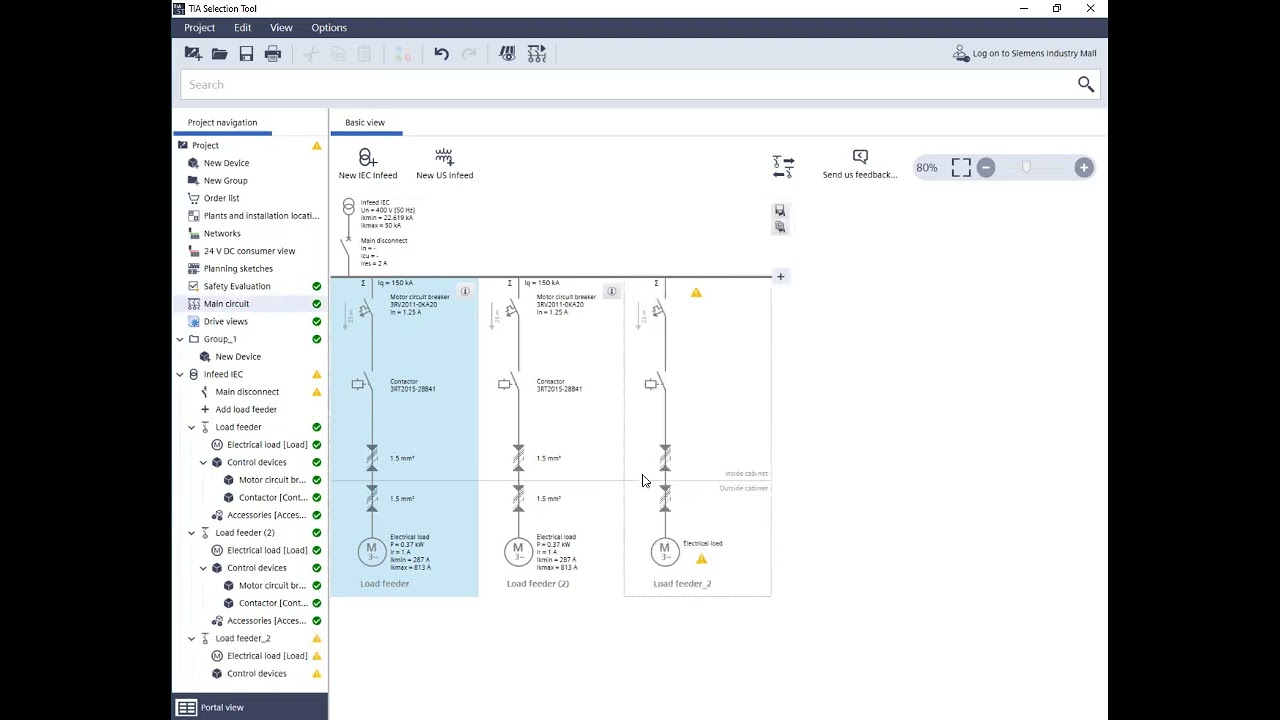
Task: Open Drive views
Action: coord(225,322)
